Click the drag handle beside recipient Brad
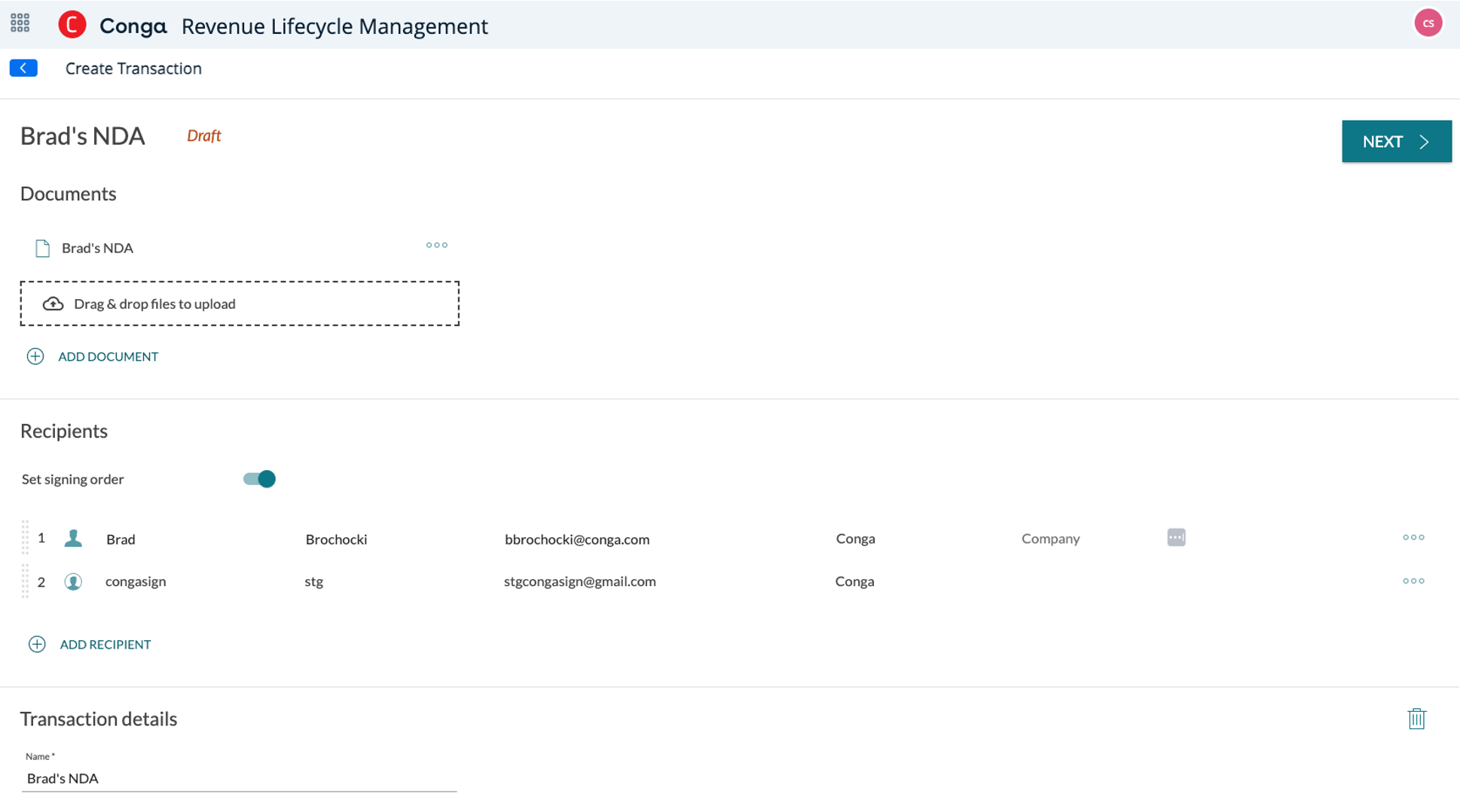The height and width of the screenshot is (812, 1460). point(25,538)
